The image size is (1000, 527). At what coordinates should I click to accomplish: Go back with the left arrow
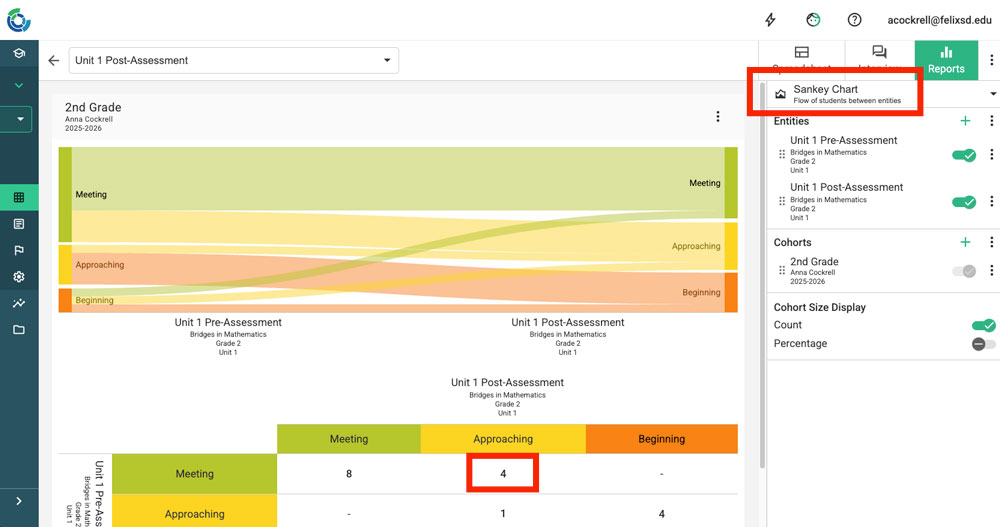(x=54, y=61)
